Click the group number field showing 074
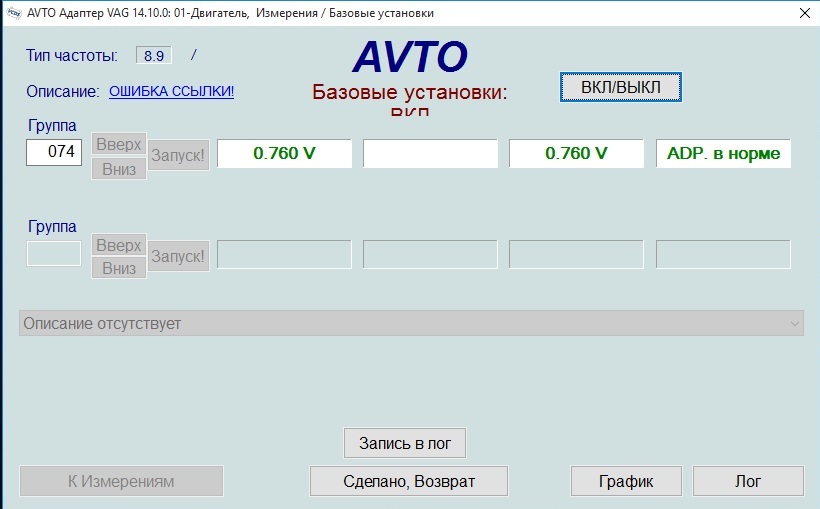820x509 pixels. click(54, 152)
